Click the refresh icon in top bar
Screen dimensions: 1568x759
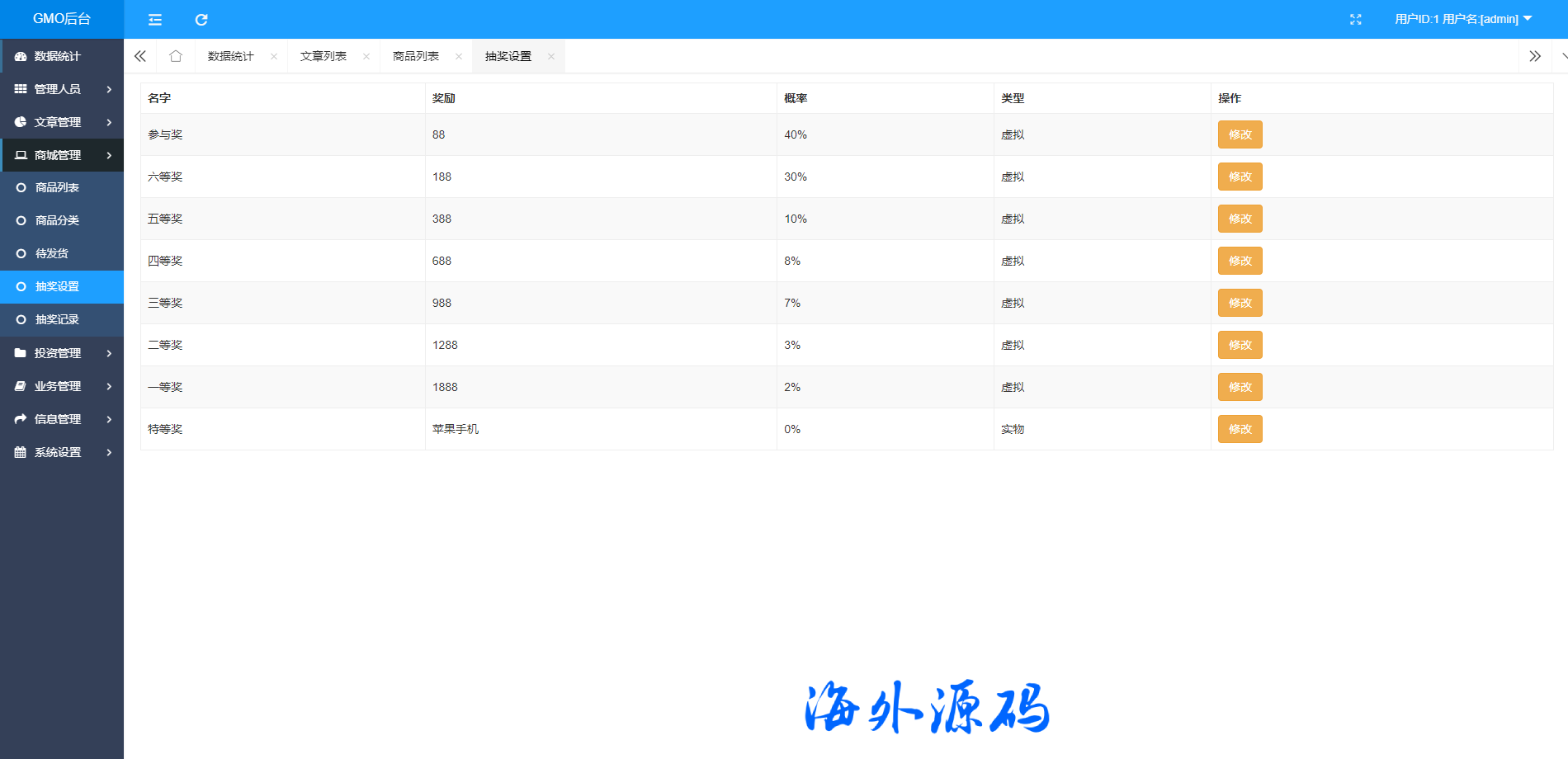coord(201,19)
